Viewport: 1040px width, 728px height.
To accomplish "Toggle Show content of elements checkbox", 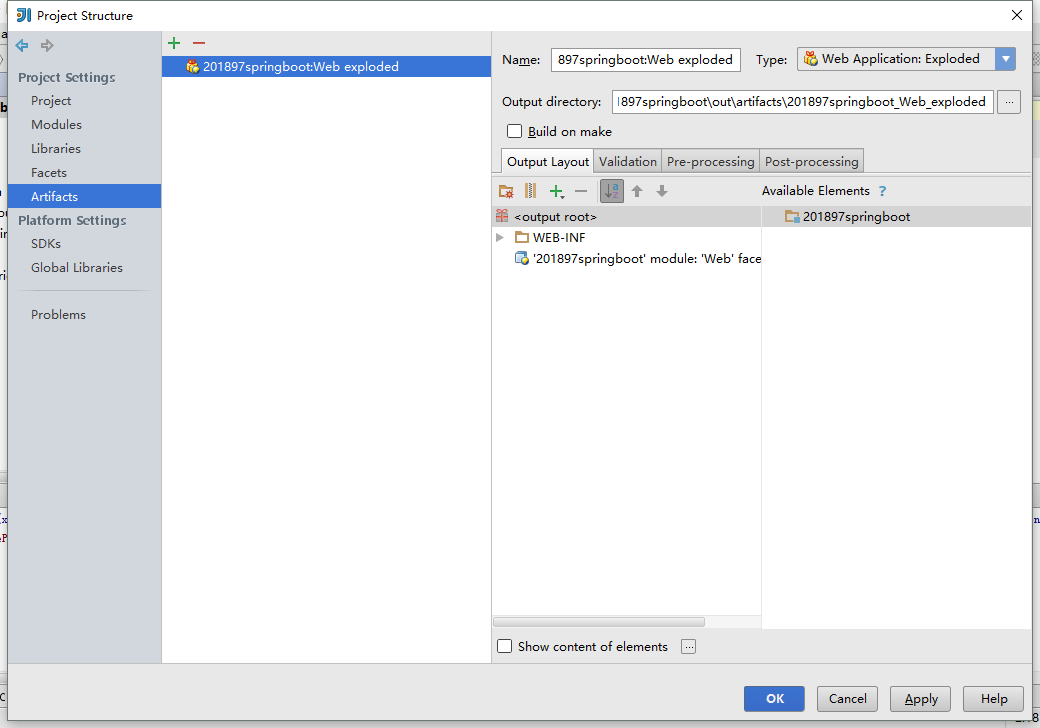I will point(504,646).
